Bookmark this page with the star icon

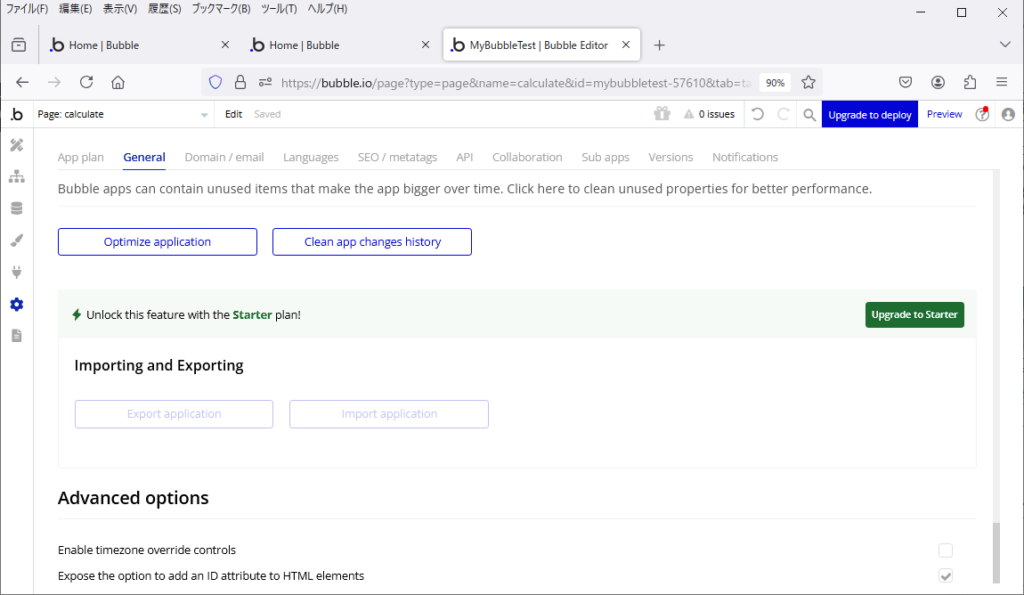pyautogui.click(x=808, y=82)
